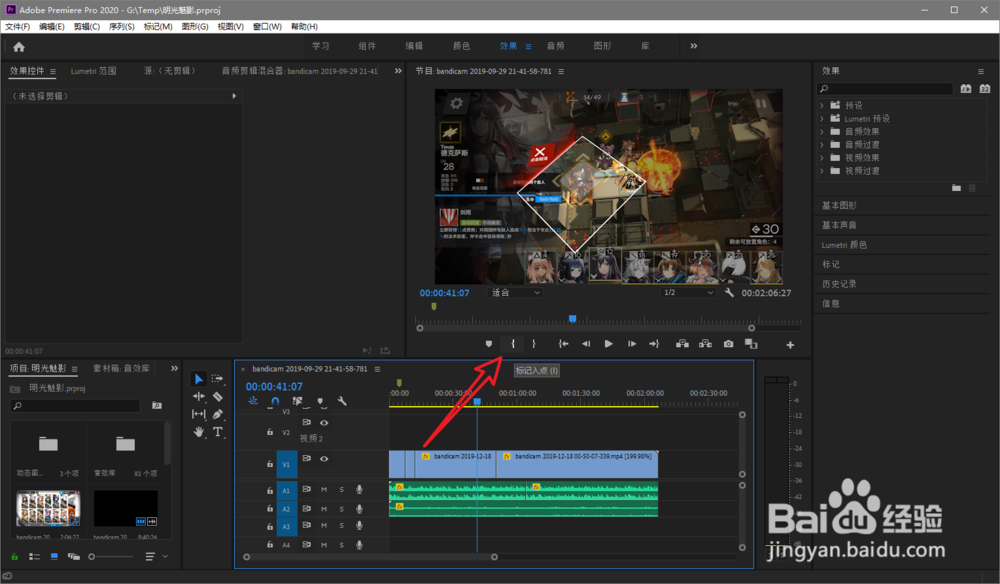This screenshot has height=584, width=1000.
Task: Toggle lock on track V2
Action: point(269,433)
